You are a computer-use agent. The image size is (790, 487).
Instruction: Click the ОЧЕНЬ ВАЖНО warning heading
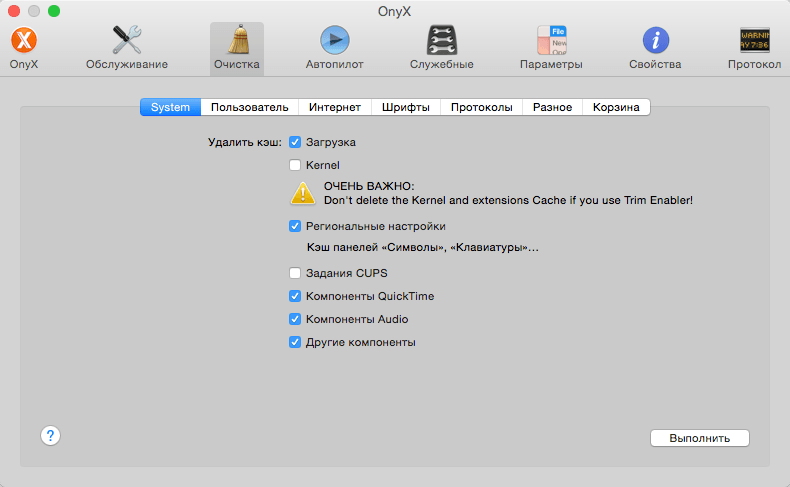(x=369, y=186)
